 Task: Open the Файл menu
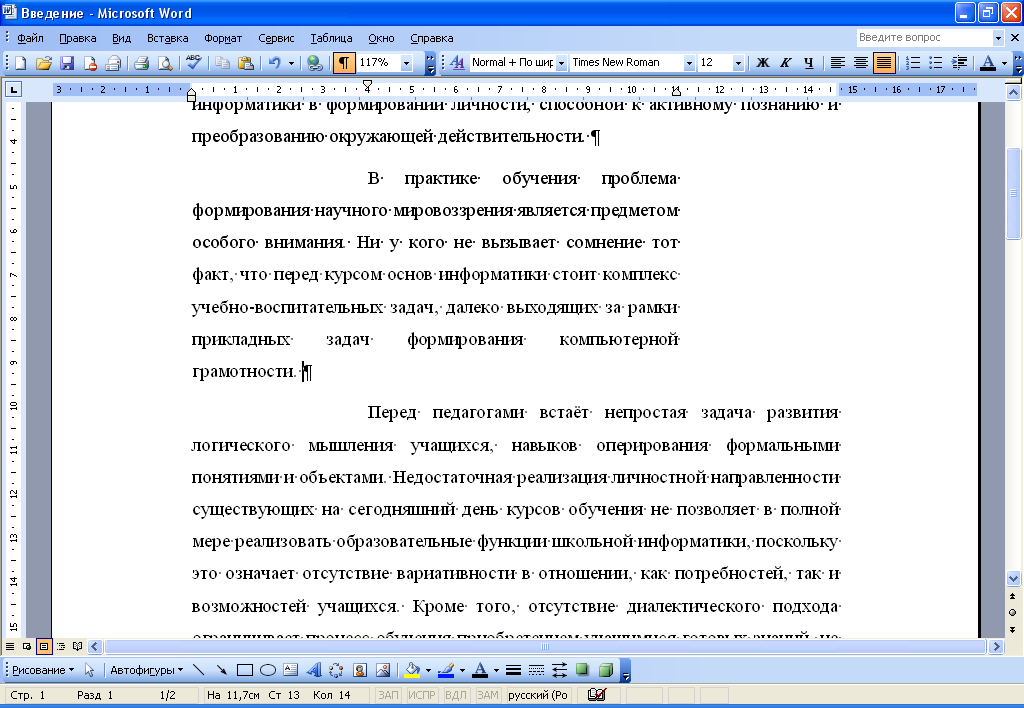coord(30,38)
